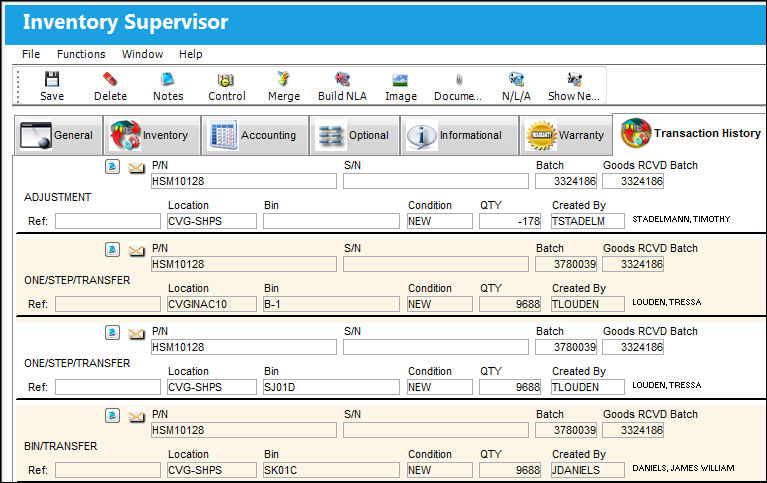Switch to the General tab
This screenshot has width=767, height=483.
click(58, 136)
